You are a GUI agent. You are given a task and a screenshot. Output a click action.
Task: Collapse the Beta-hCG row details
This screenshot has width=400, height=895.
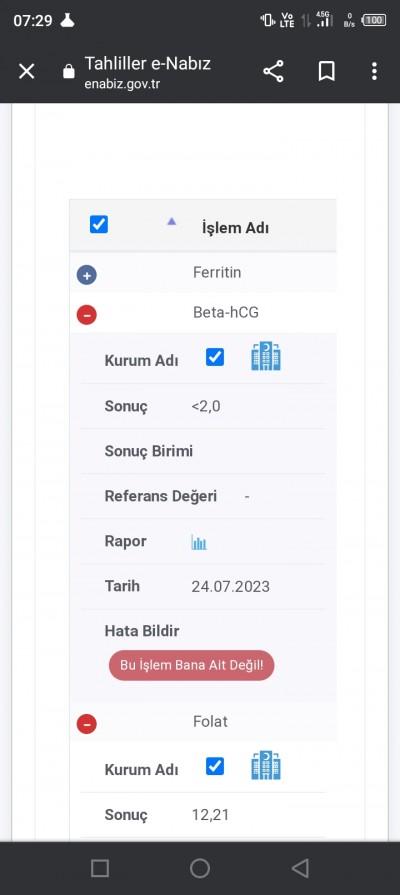(87, 315)
